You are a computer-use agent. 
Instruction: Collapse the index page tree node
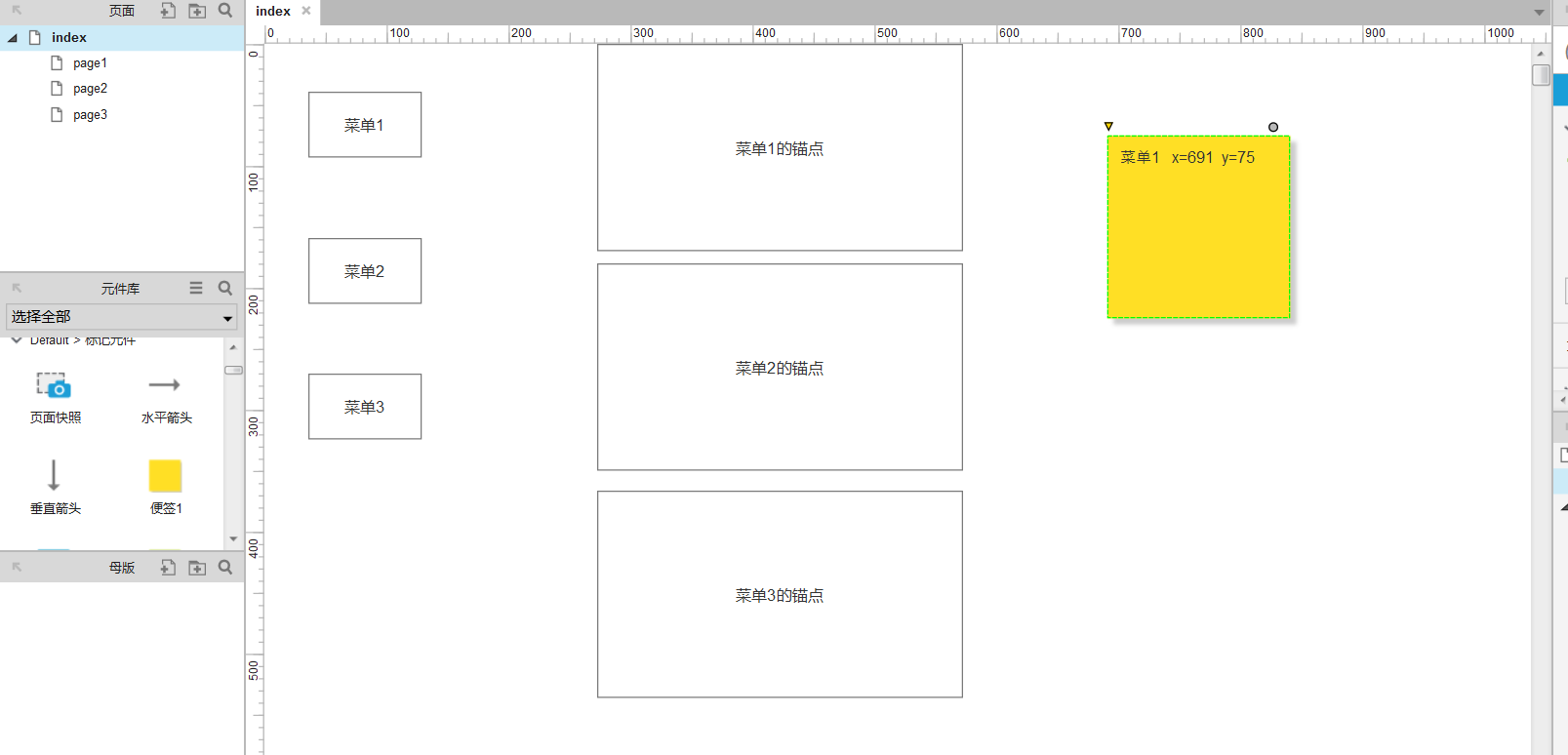(x=13, y=38)
